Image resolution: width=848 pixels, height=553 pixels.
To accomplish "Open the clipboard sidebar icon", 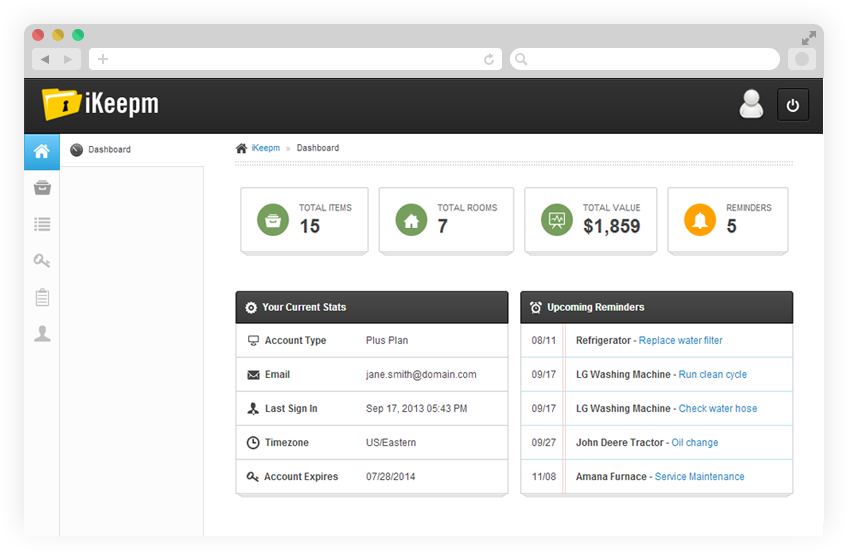I will 42,297.
